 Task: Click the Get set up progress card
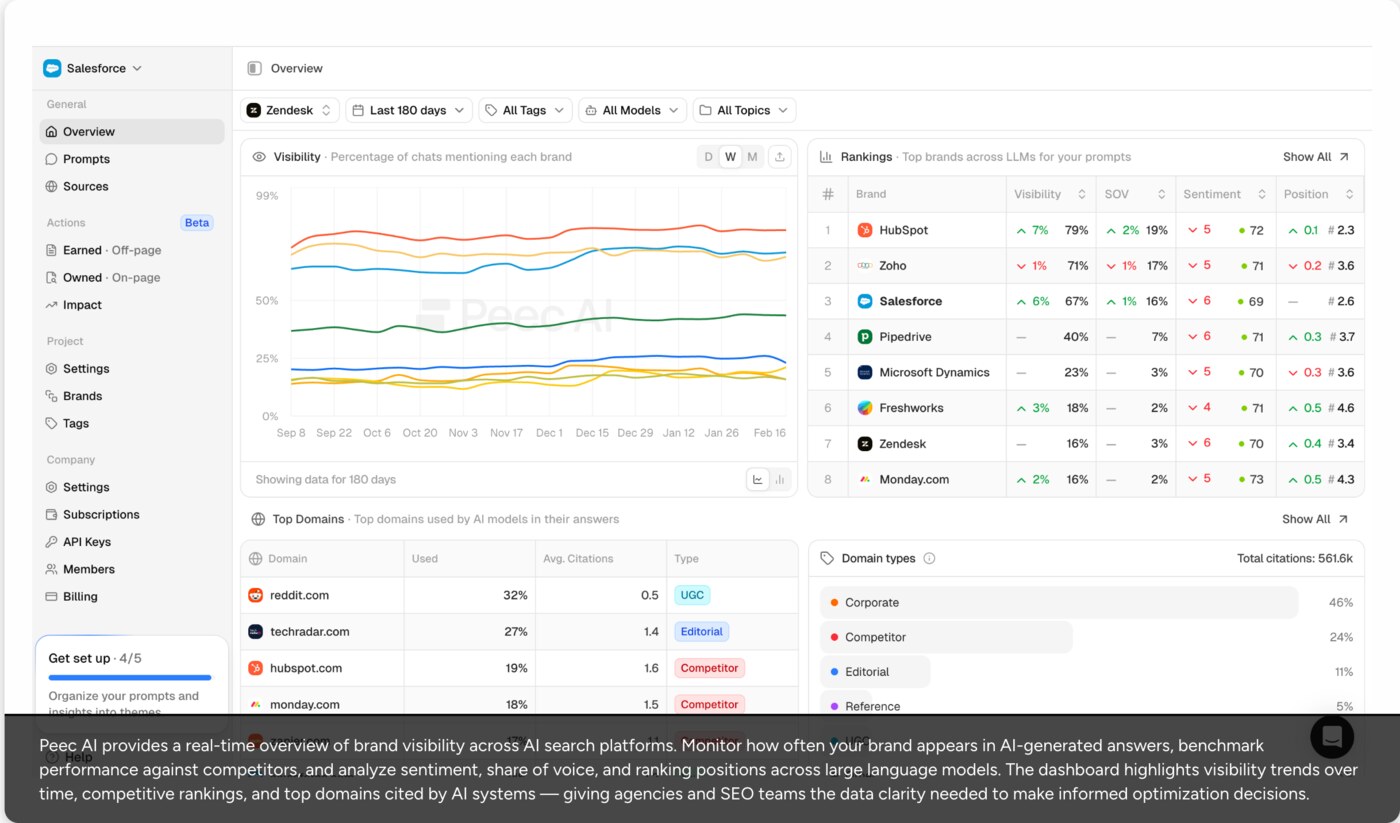pyautogui.click(x=132, y=676)
